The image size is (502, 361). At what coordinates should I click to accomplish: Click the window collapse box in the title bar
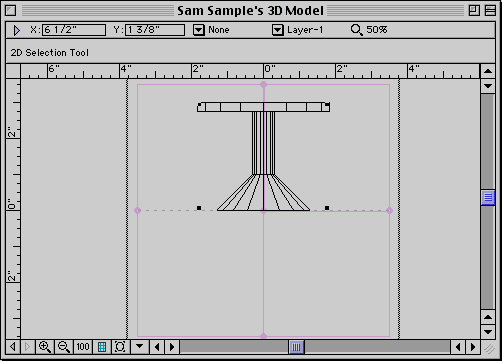pyautogui.click(x=490, y=11)
